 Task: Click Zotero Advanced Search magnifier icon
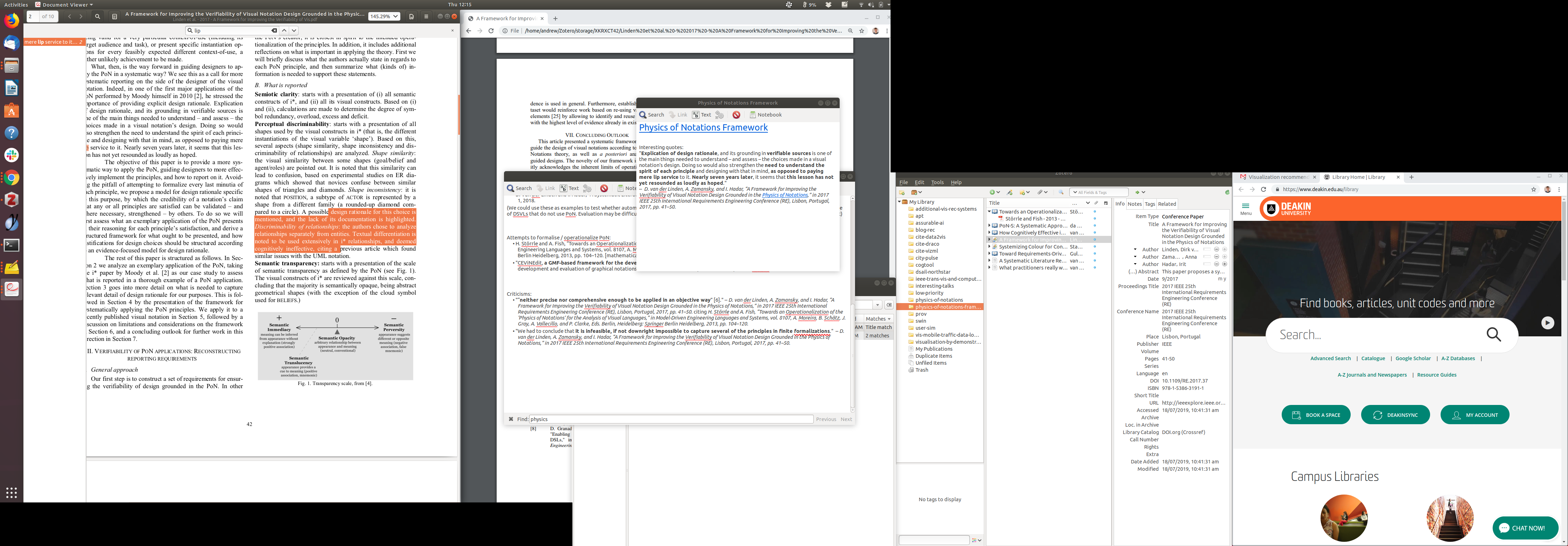click(1061, 192)
